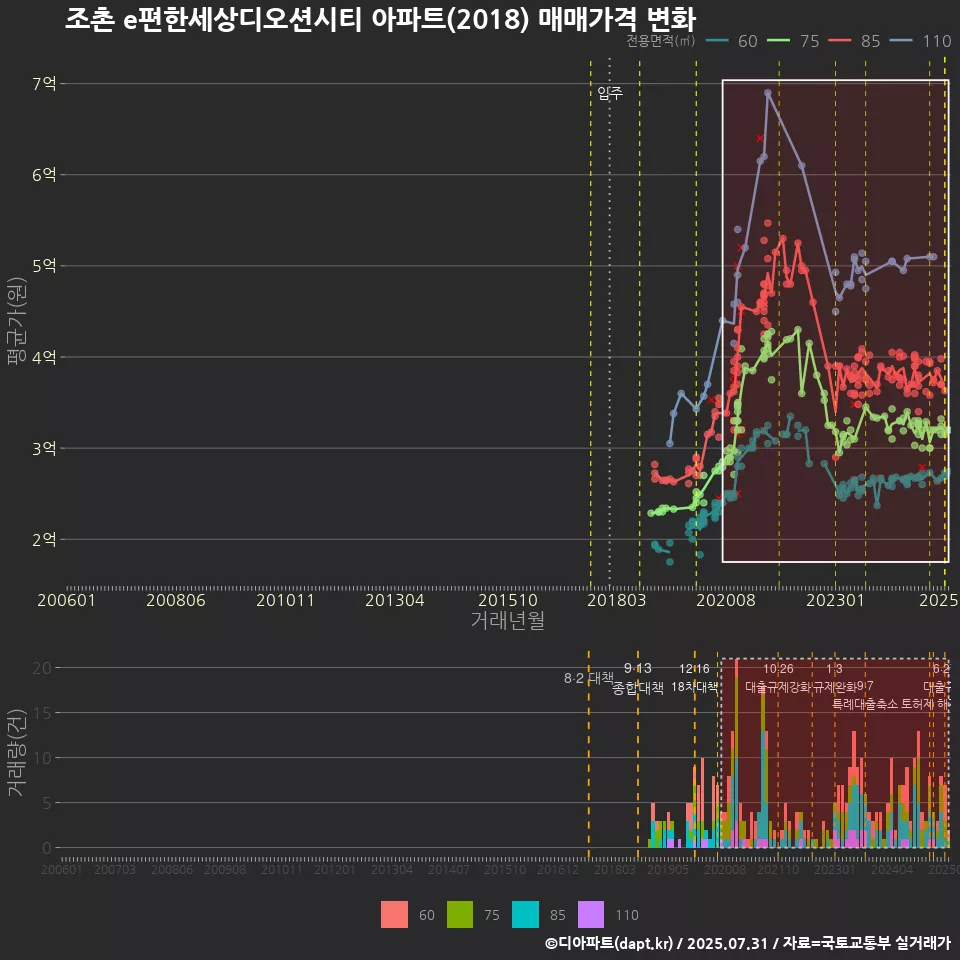Click the light green 75 line key in top legend

click(779, 41)
